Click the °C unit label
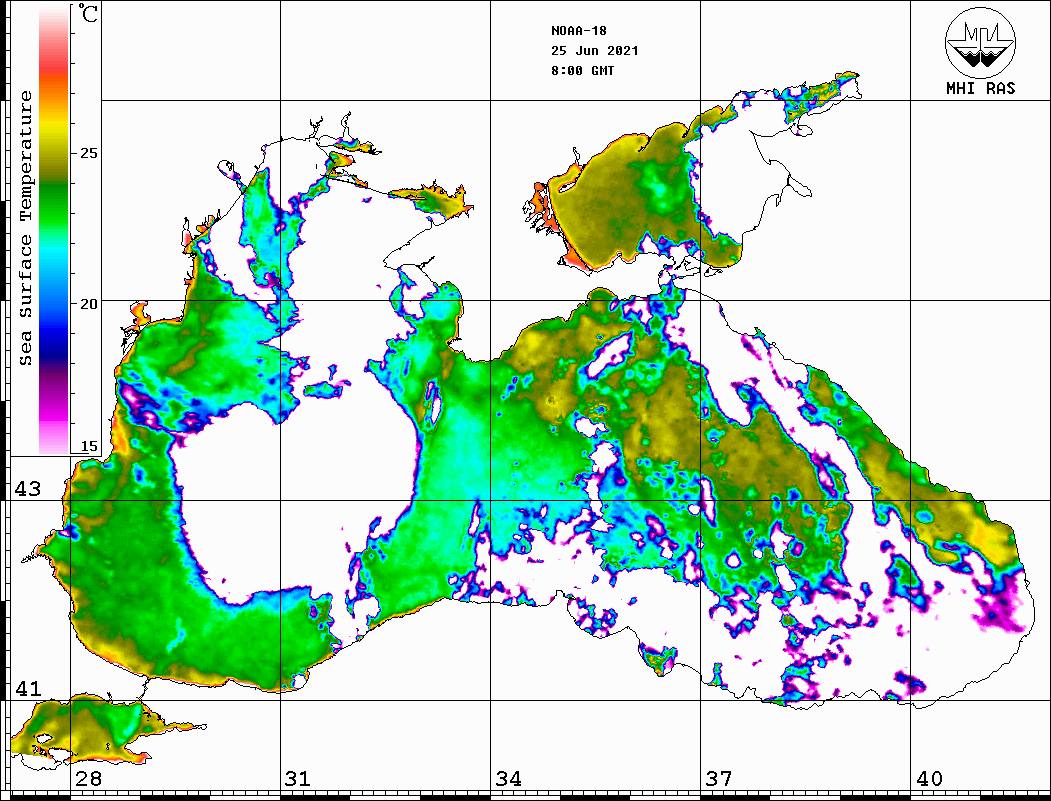The image size is (1051, 801). pyautogui.click(x=88, y=13)
